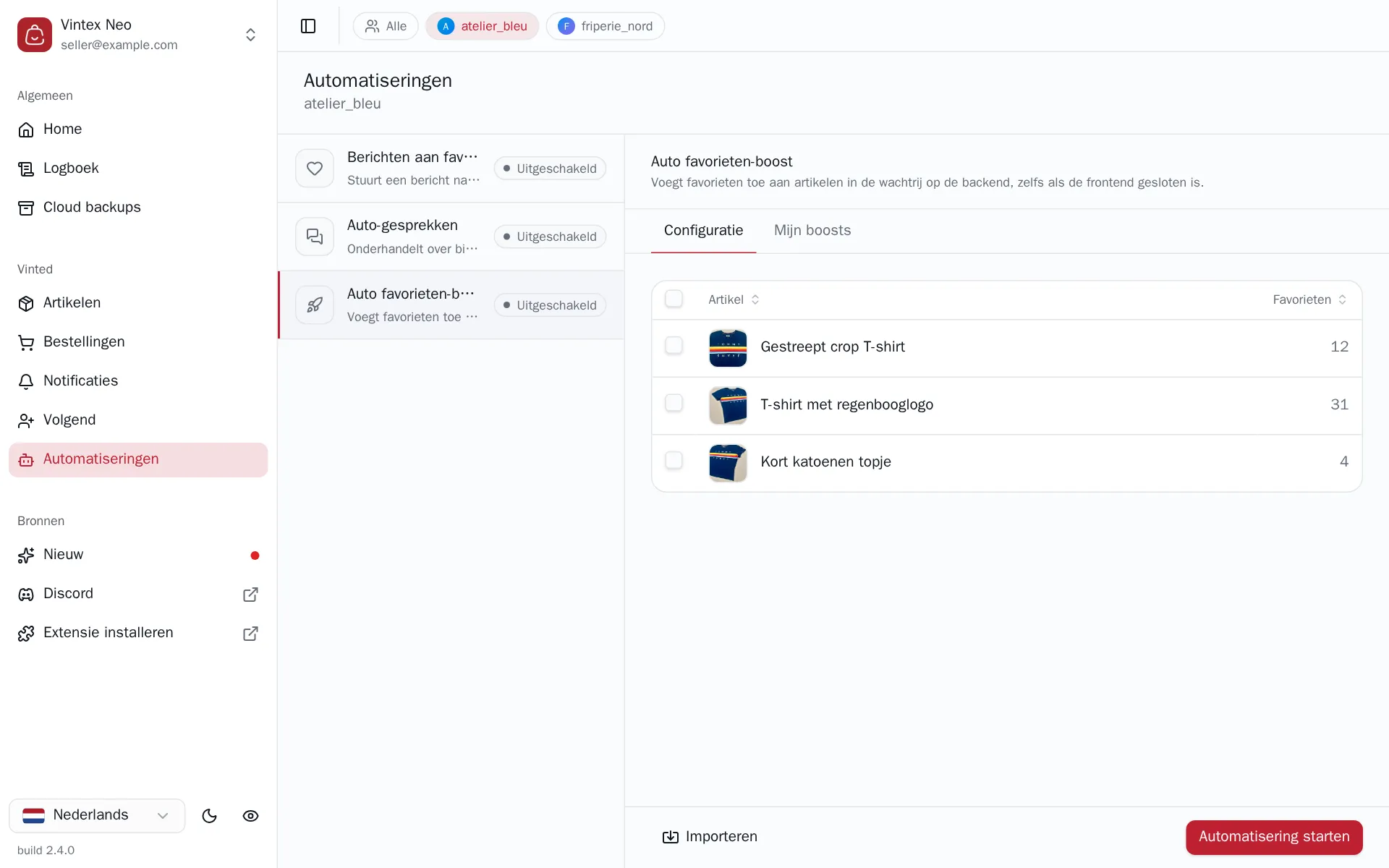Click the rocket Auto favorieten-boost icon

(x=315, y=305)
